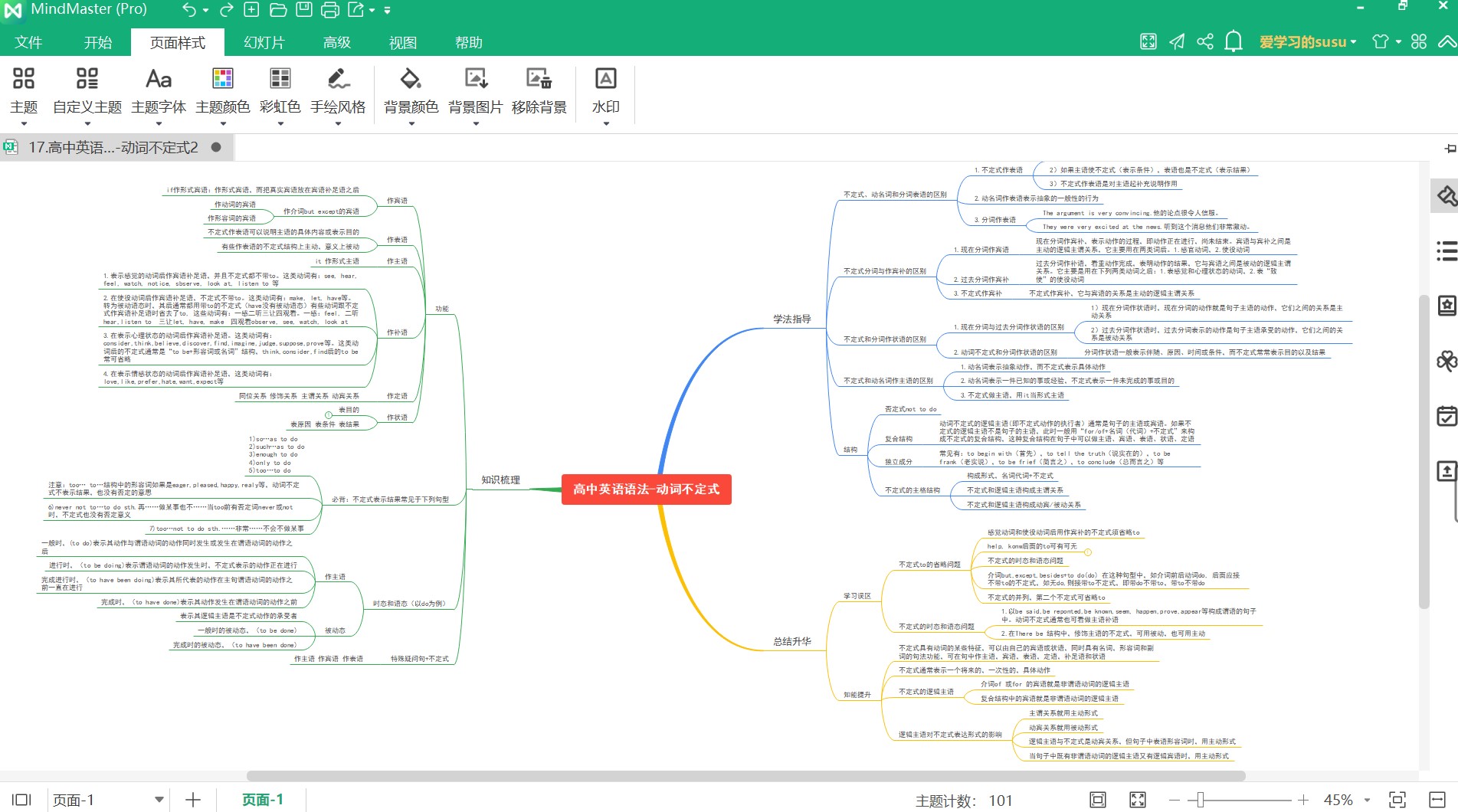Viewport: 1458px width, 812px height.
Task: Switch to the 幻灯片 ribbon tab
Action: point(264,43)
